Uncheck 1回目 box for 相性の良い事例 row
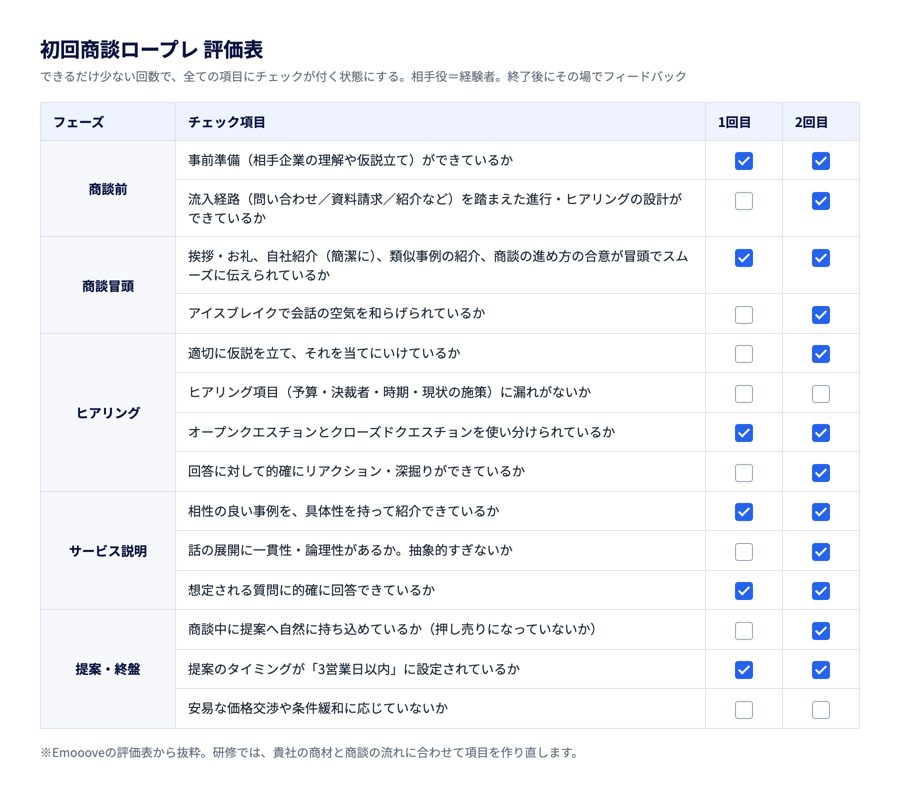The image size is (900, 794). coord(743,512)
